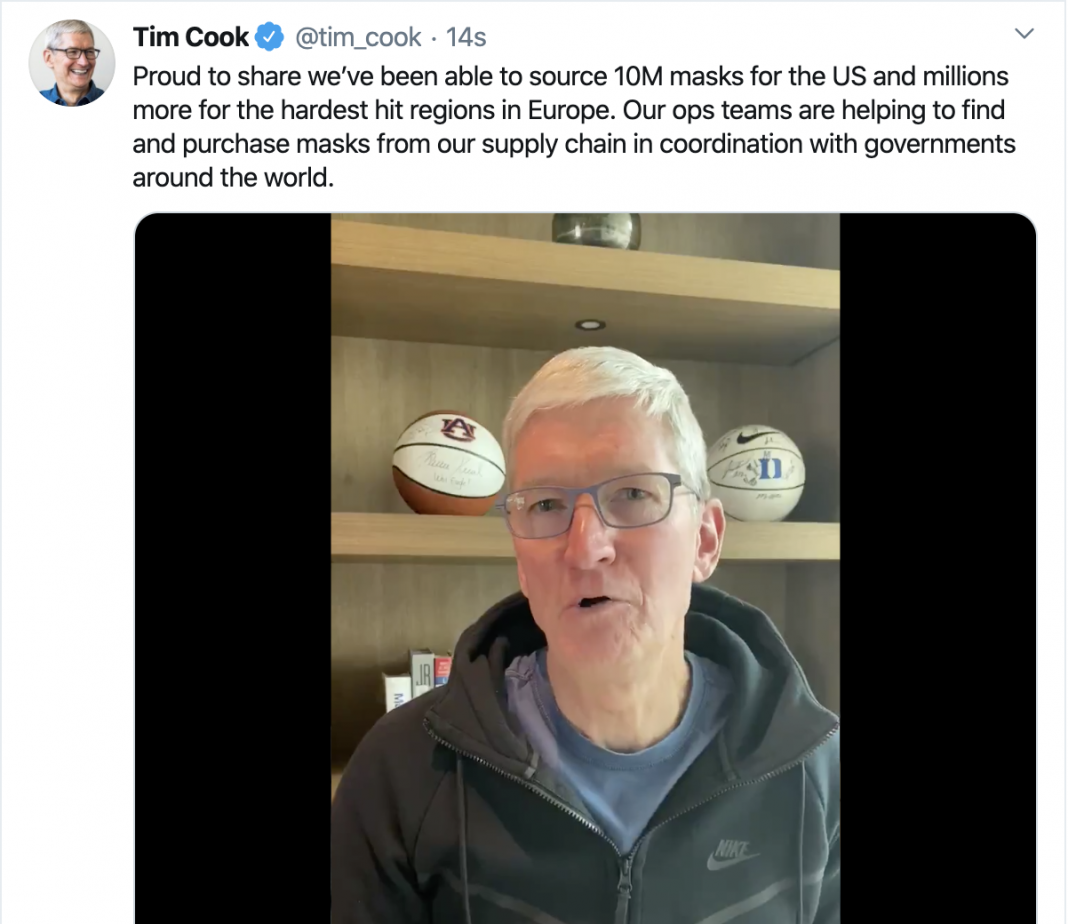
Task: Click the right black bar of video
Action: click(x=938, y=569)
